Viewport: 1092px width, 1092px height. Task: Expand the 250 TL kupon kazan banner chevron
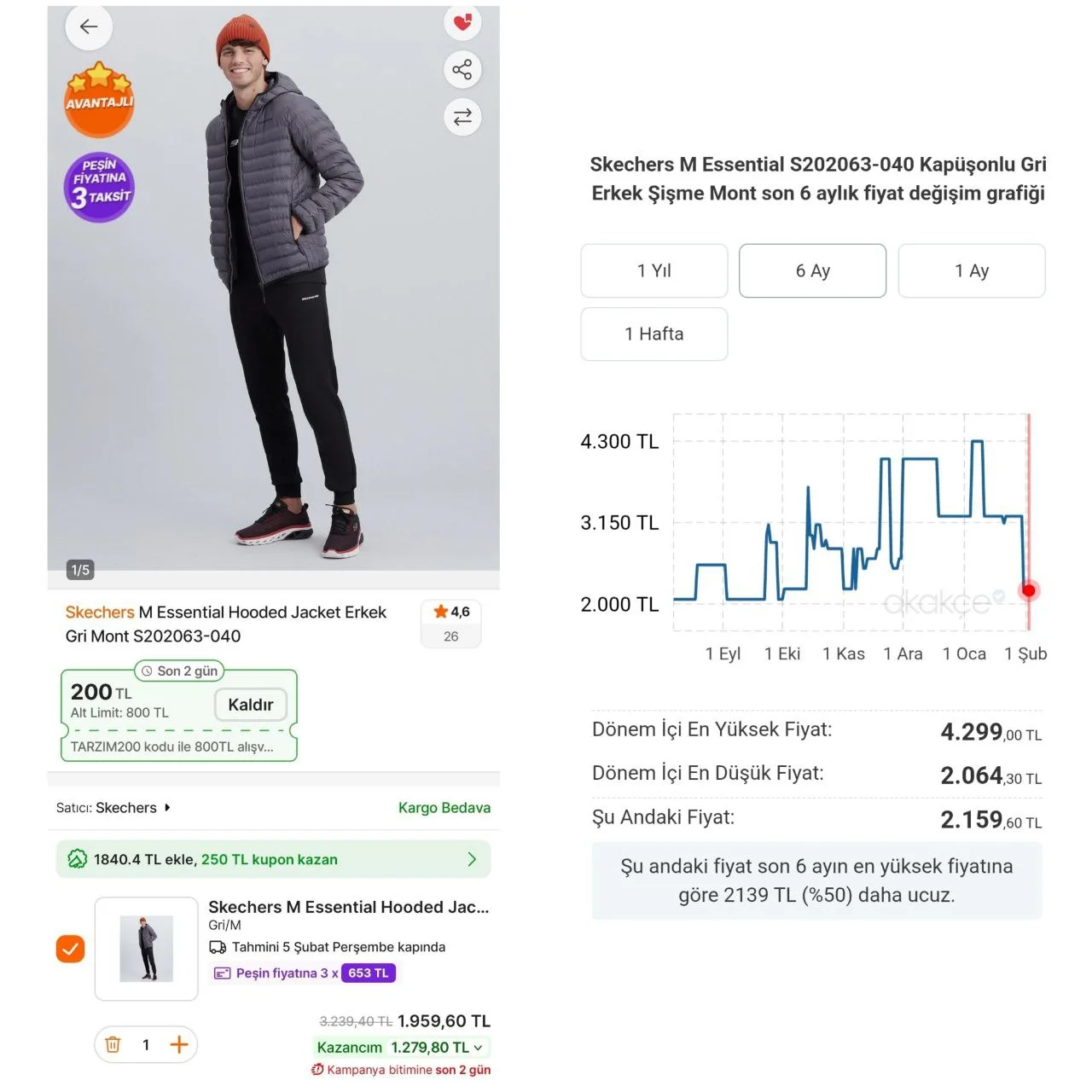[x=472, y=859]
